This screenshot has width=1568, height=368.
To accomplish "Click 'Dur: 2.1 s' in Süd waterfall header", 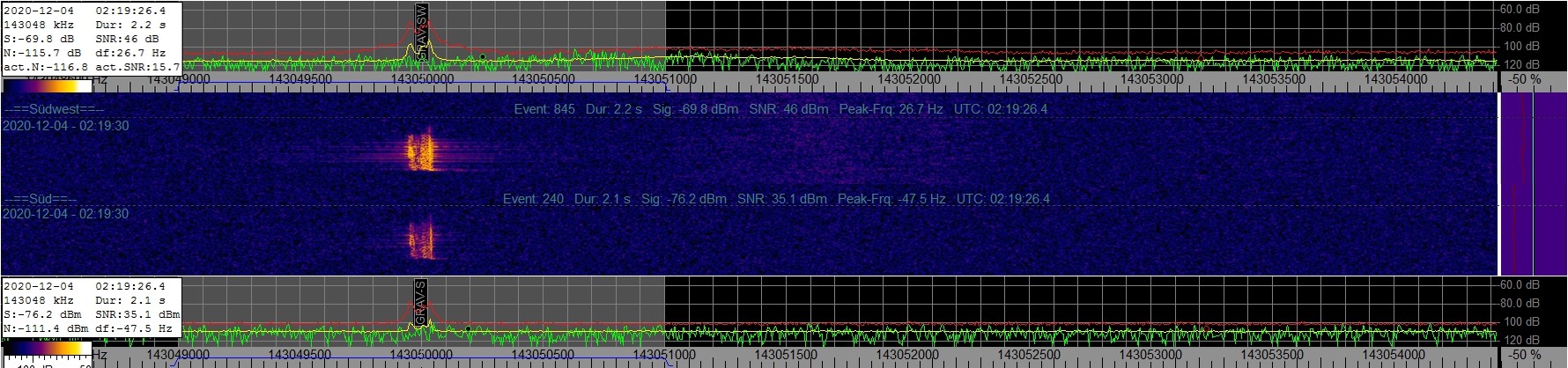I will tap(603, 199).
